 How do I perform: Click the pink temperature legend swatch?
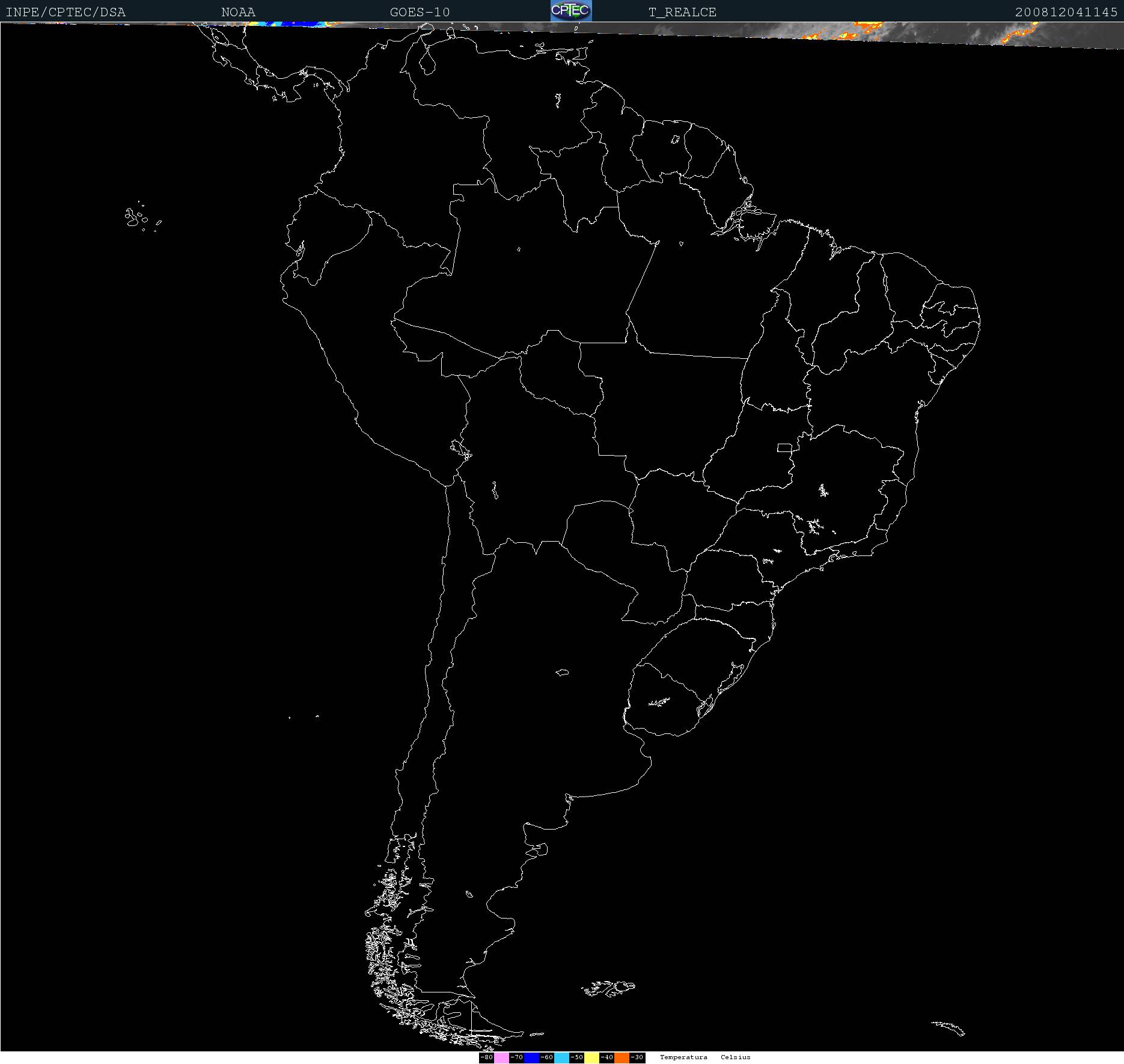point(501,1057)
